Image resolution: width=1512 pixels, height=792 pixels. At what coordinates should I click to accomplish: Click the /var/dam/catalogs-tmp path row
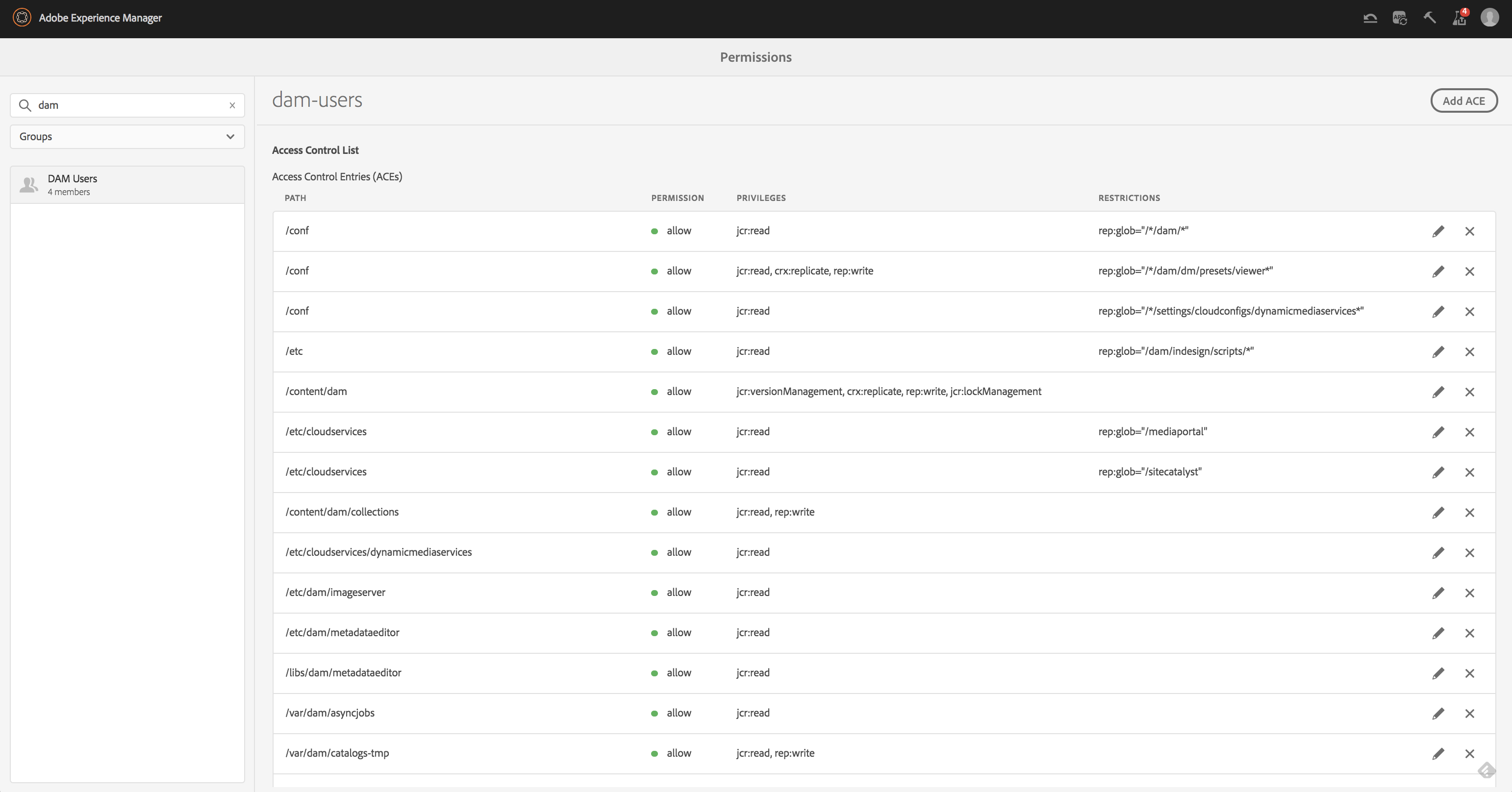point(337,753)
